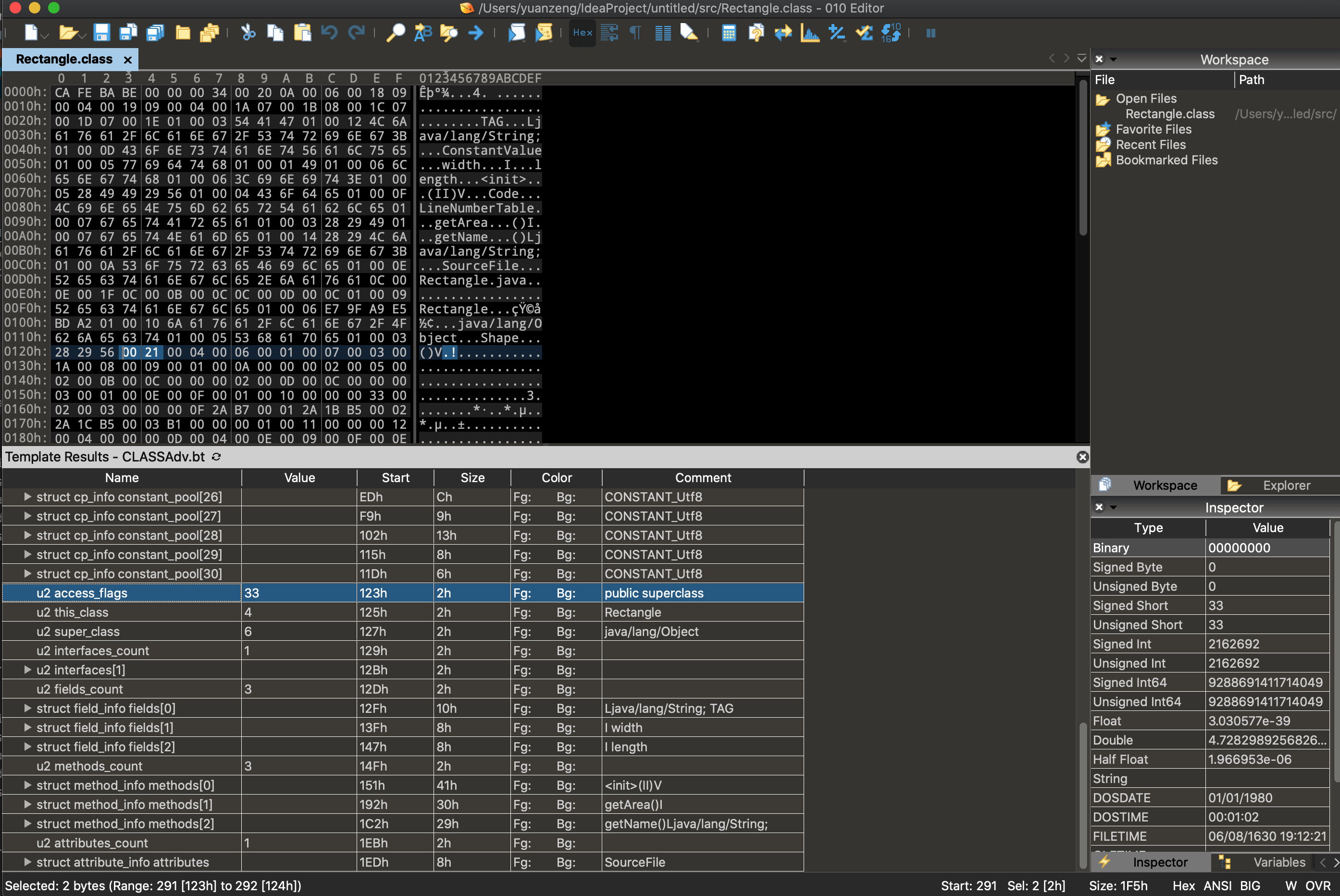
Task: Toggle the Hex edit-as mode button
Action: pos(582,33)
